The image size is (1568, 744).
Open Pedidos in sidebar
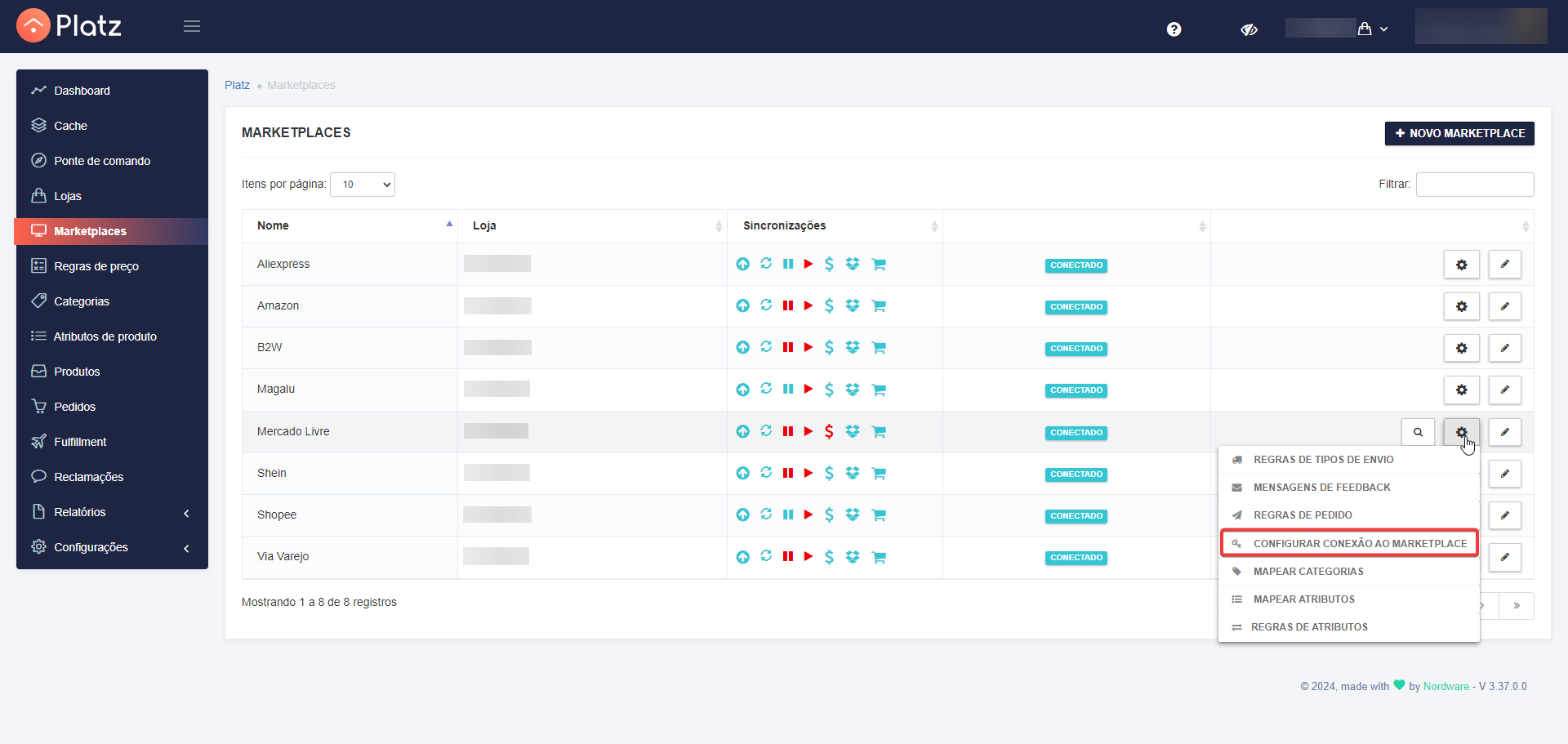[112, 407]
